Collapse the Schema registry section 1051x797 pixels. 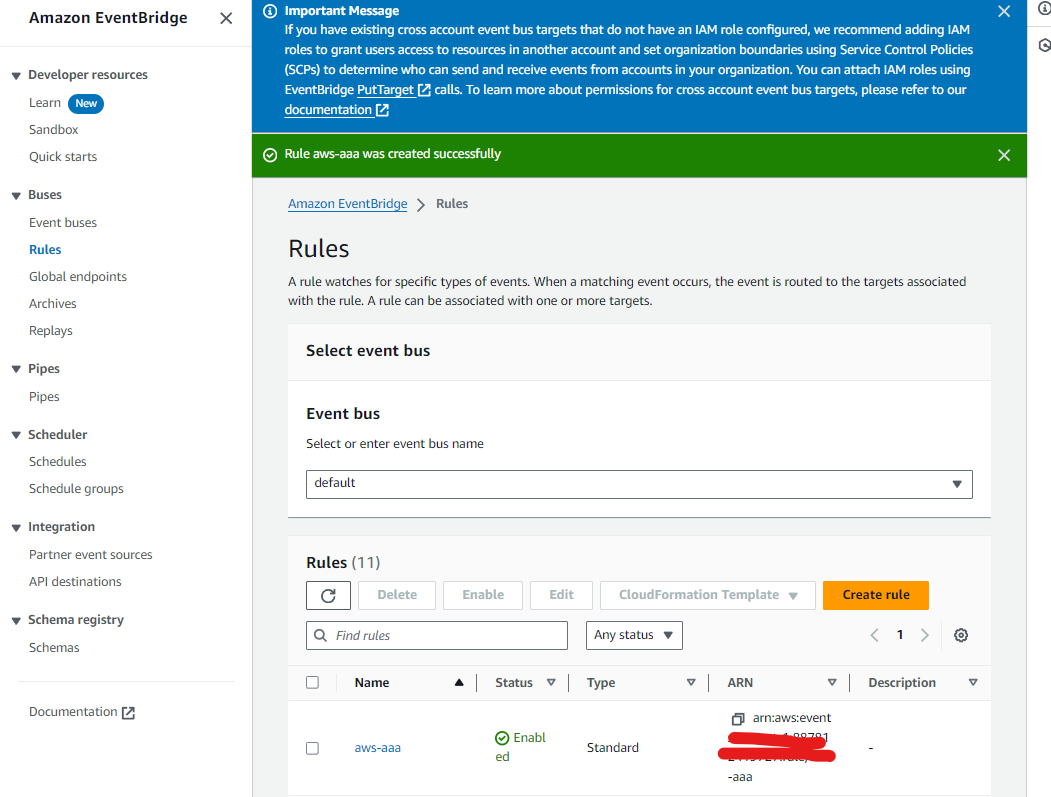pos(16,620)
